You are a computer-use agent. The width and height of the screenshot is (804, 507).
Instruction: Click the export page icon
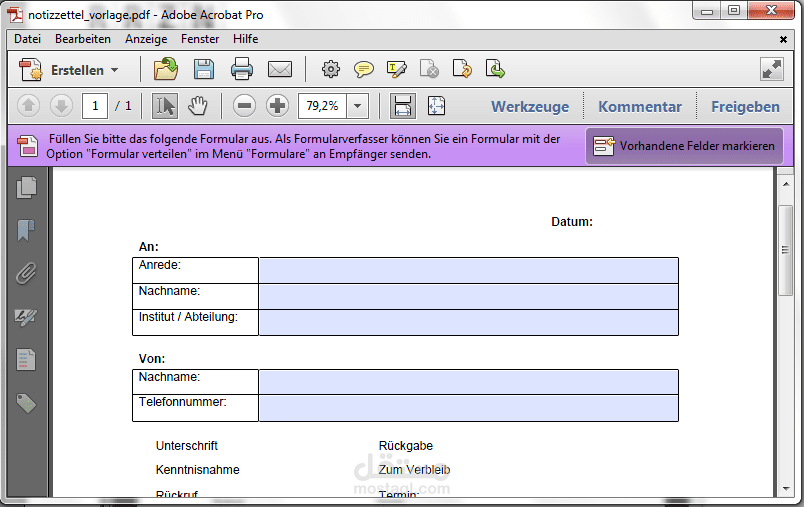(x=495, y=69)
